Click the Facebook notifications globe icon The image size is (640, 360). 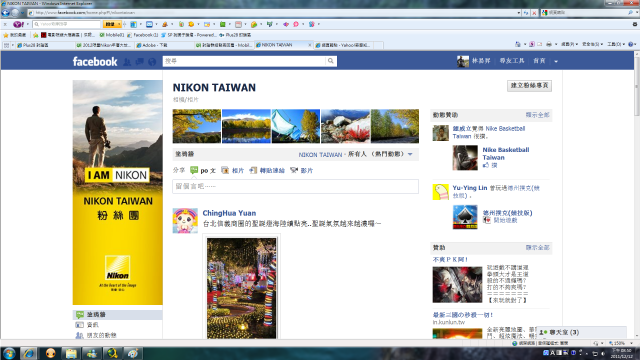[152, 62]
